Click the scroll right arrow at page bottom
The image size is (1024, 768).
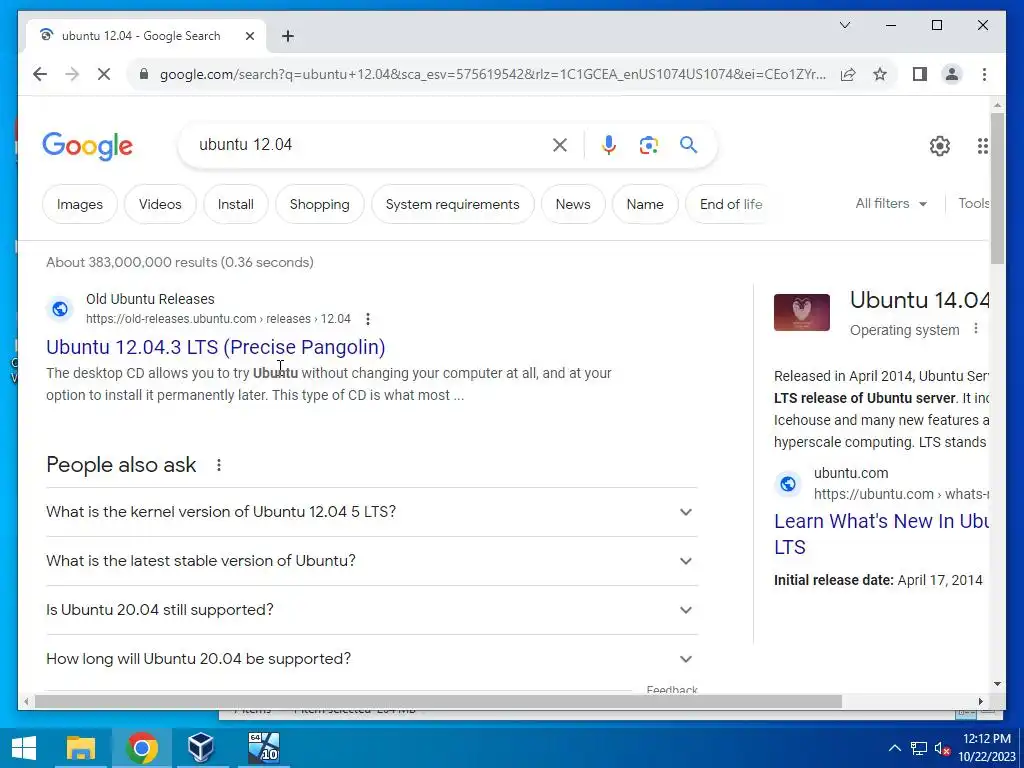pos(980,701)
